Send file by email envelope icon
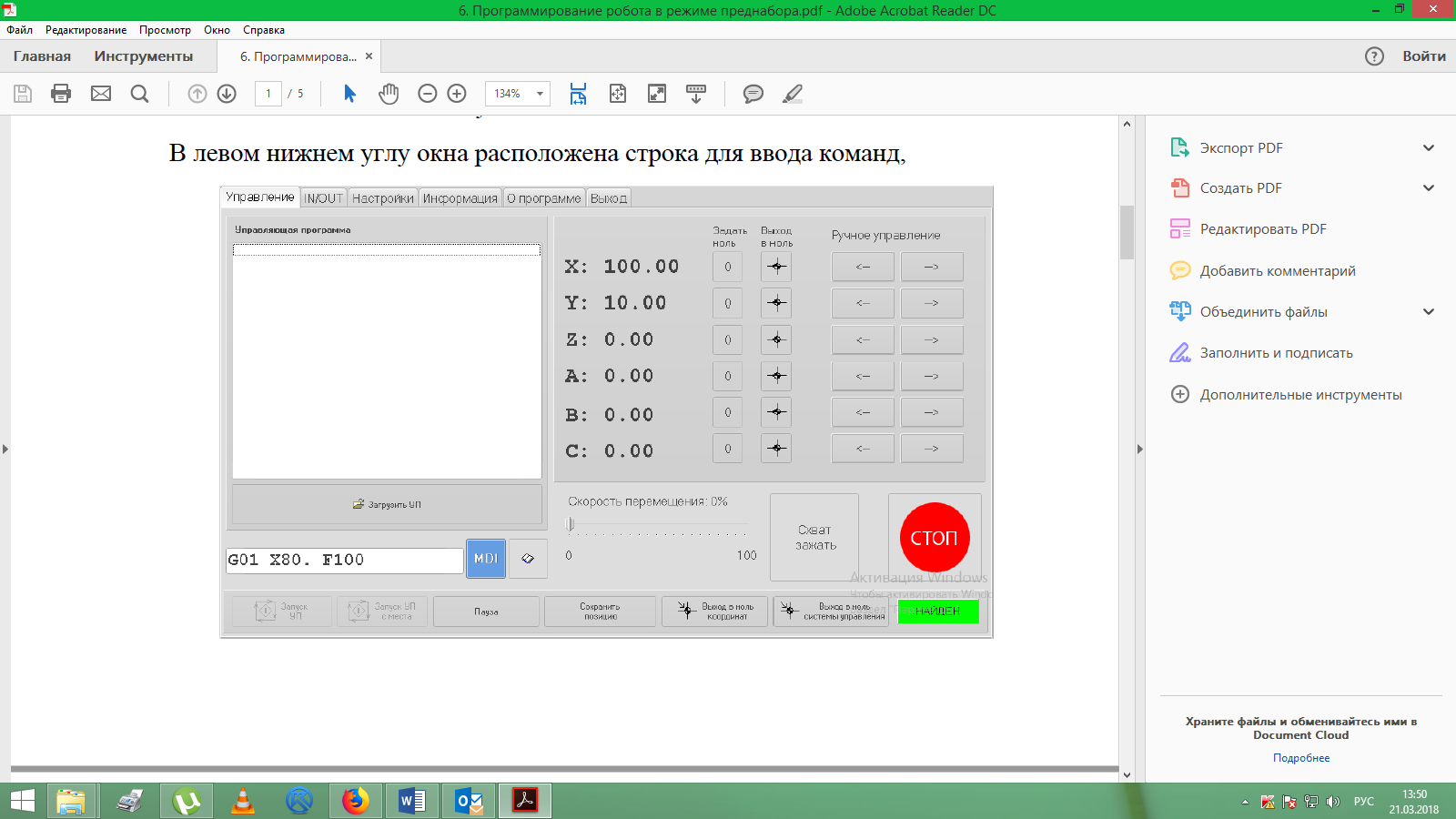 tap(101, 94)
